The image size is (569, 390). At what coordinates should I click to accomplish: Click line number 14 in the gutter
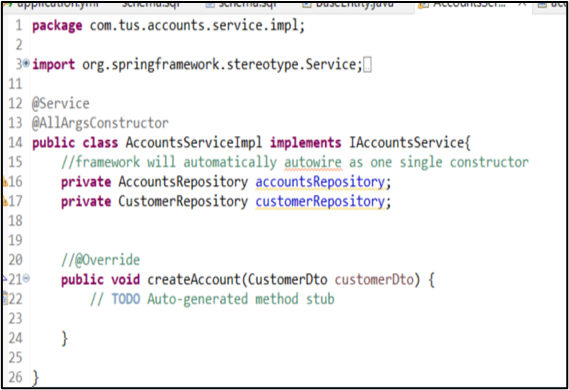pyautogui.click(x=15, y=143)
